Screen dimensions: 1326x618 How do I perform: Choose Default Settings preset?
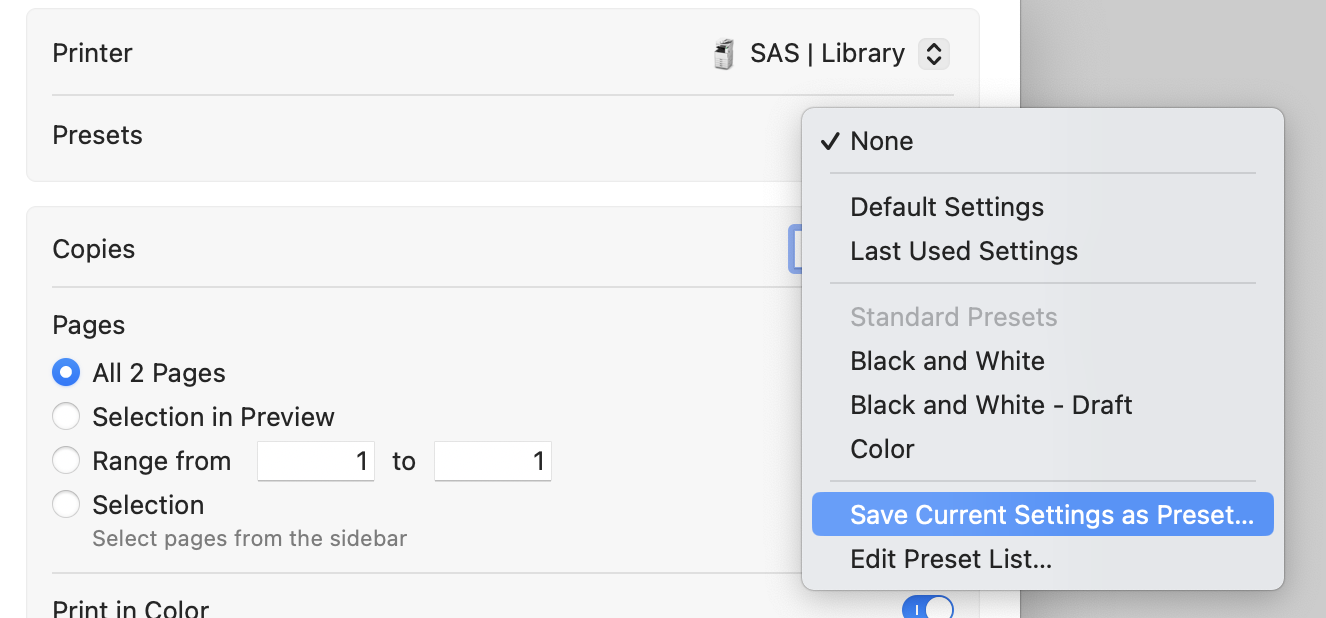click(946, 207)
